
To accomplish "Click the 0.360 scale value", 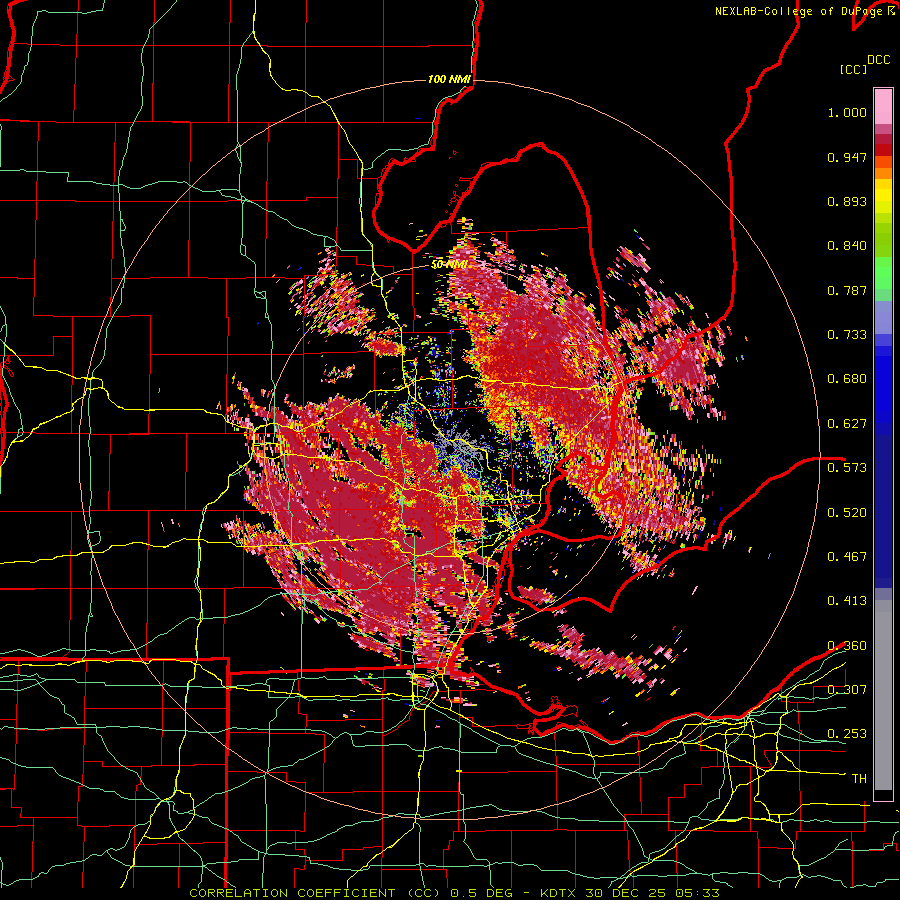I will pos(847,646).
